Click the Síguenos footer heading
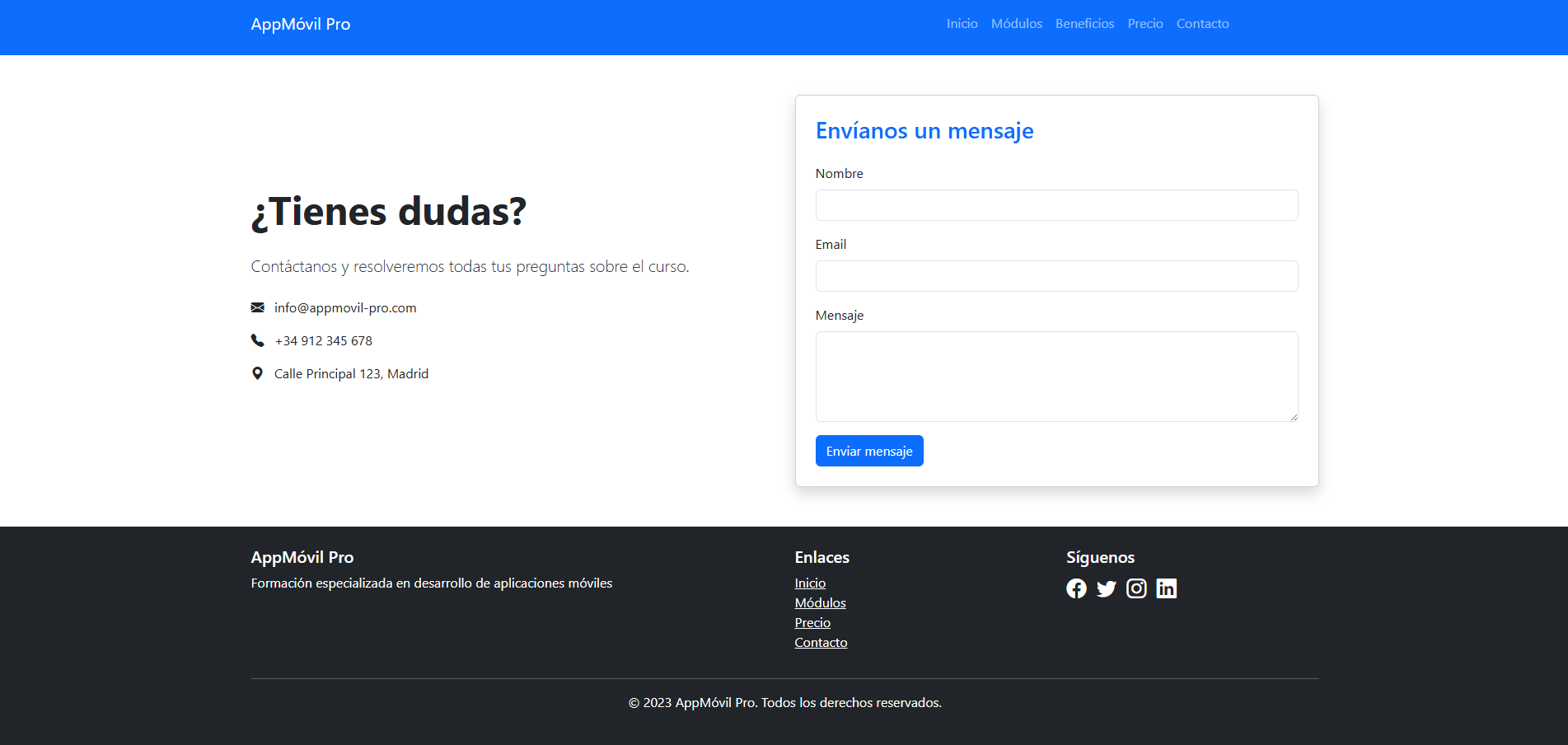Screen dimensions: 1568x745 coord(1101,557)
